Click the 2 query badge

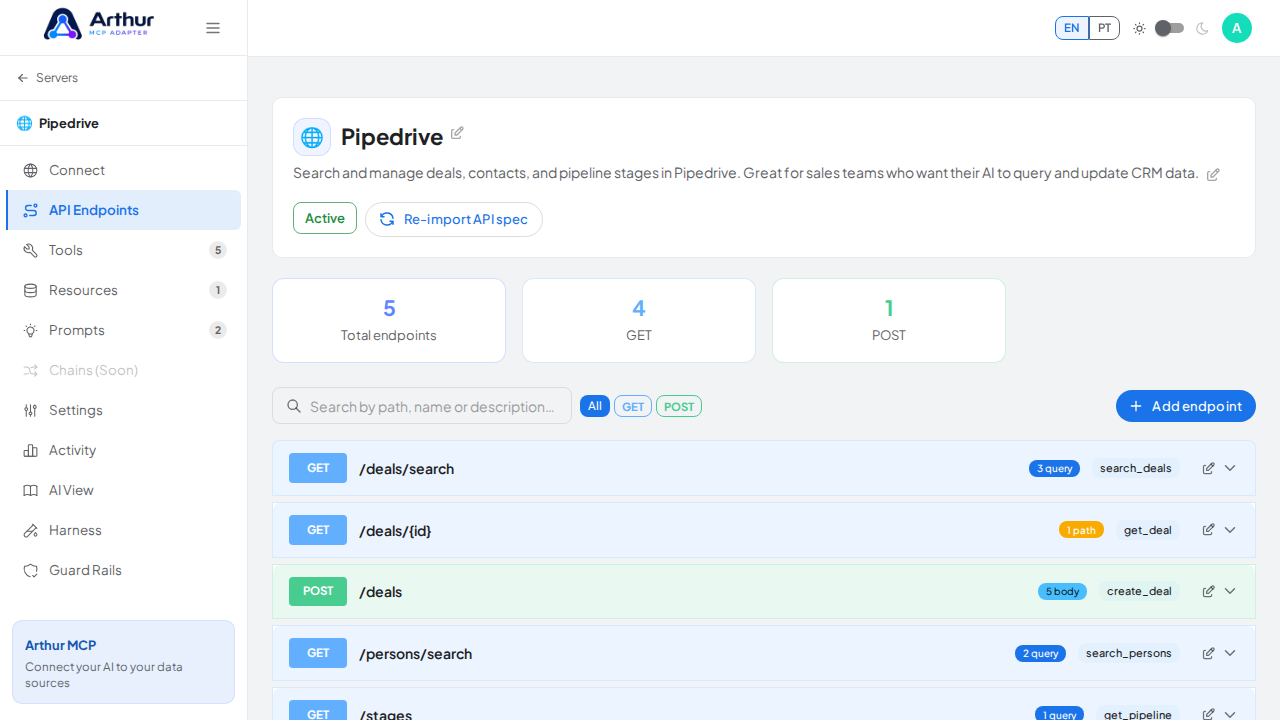(x=1040, y=653)
